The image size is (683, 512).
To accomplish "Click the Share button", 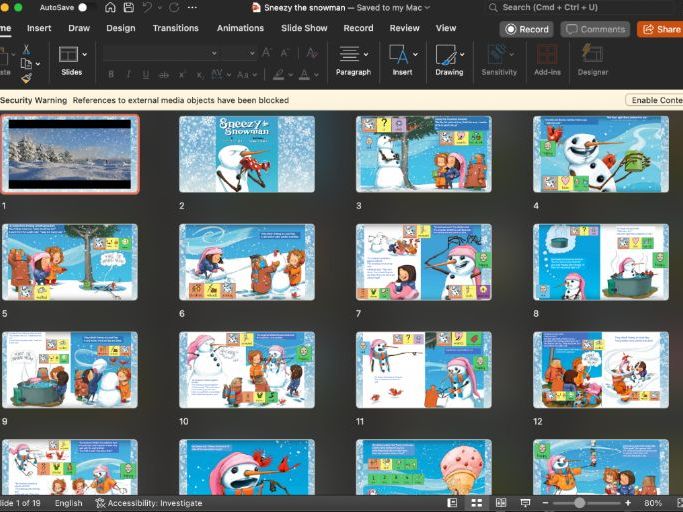I will [660, 29].
